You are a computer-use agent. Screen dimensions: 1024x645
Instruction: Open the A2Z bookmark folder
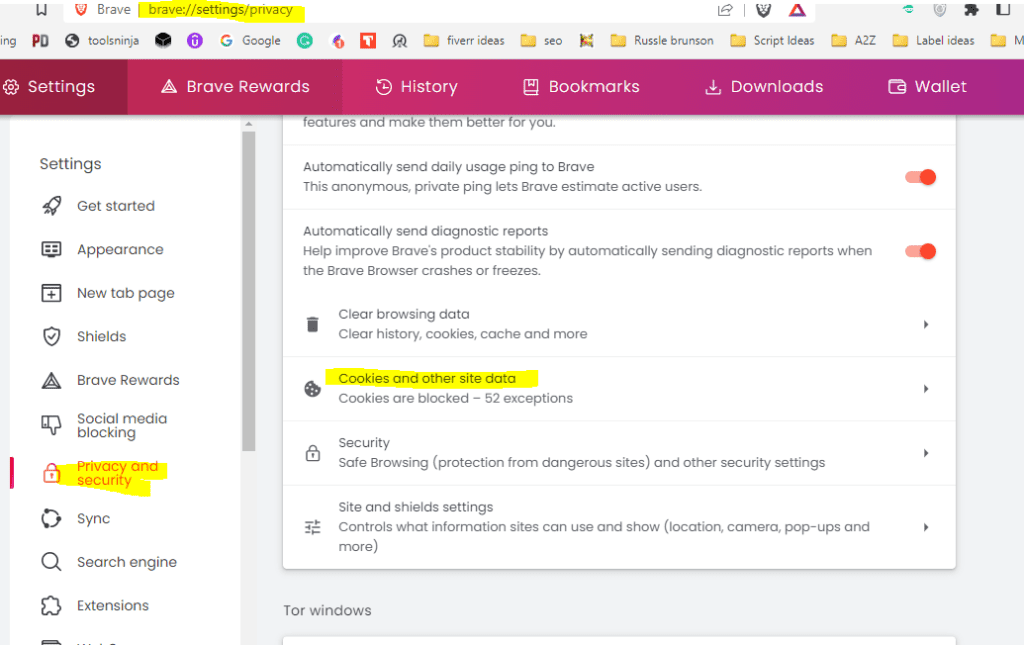[x=854, y=40]
